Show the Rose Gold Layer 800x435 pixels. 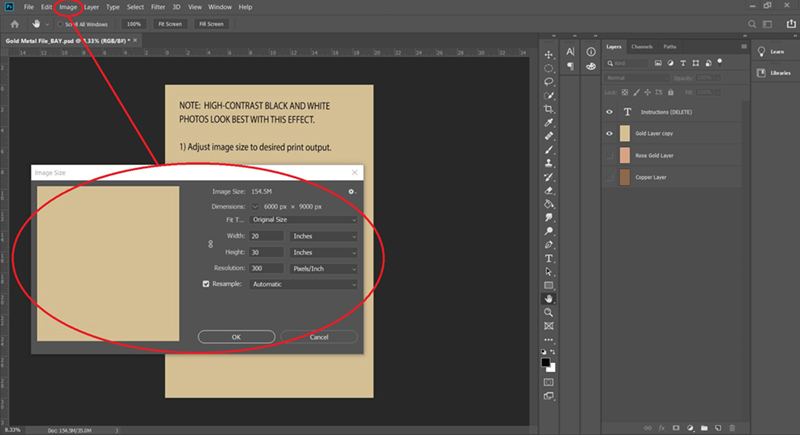pyautogui.click(x=609, y=156)
